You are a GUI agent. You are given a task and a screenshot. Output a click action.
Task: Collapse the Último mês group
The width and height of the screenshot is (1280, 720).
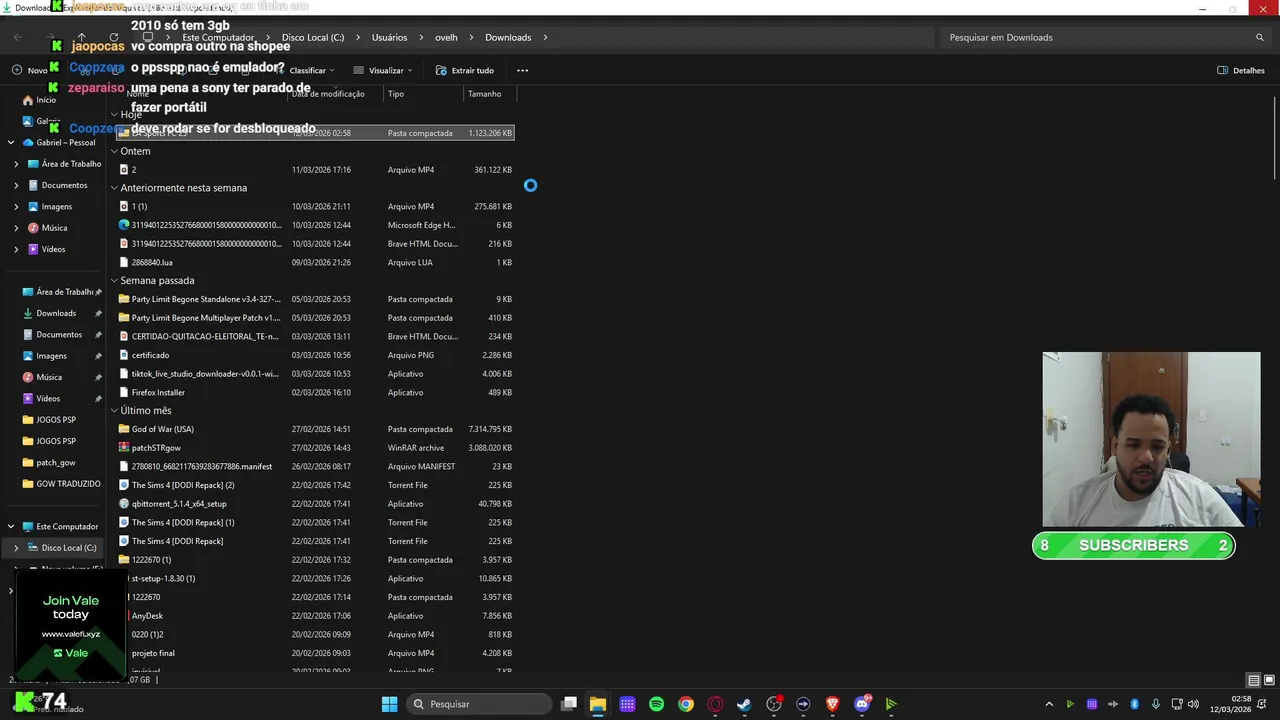pyautogui.click(x=114, y=411)
